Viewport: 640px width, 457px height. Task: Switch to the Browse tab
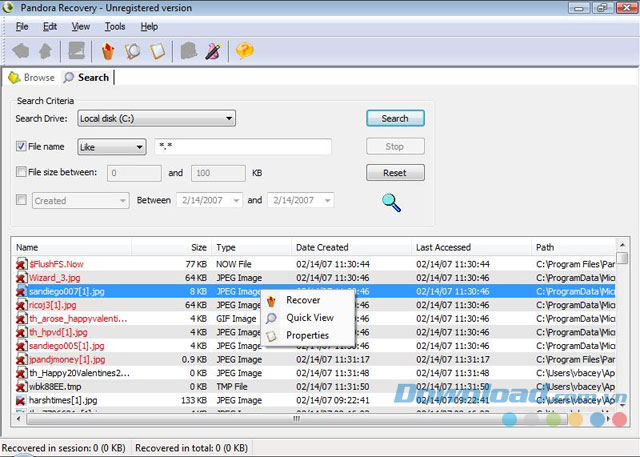click(x=31, y=77)
